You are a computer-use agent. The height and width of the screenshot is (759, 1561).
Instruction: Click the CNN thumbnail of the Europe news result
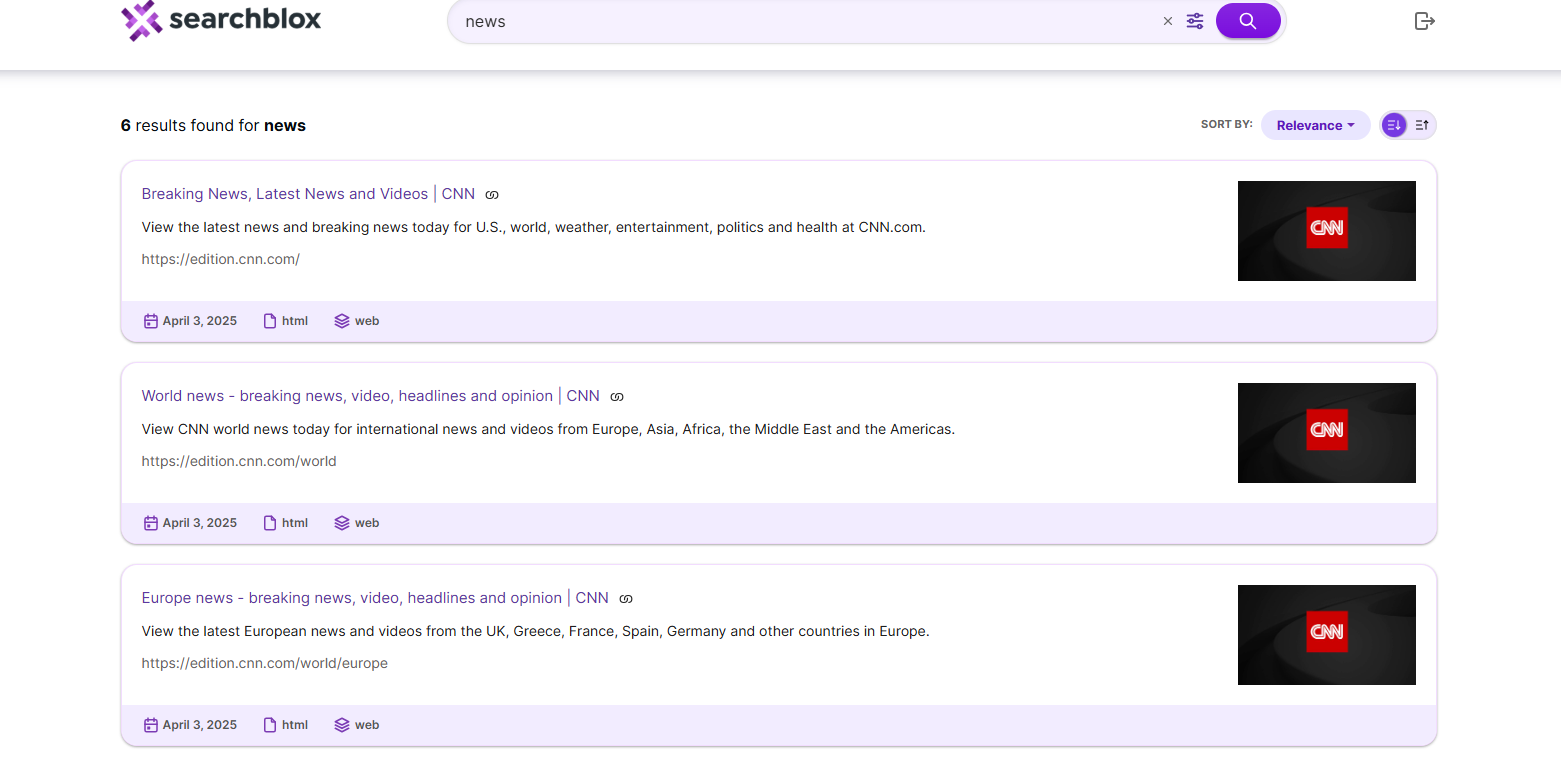[1327, 635]
